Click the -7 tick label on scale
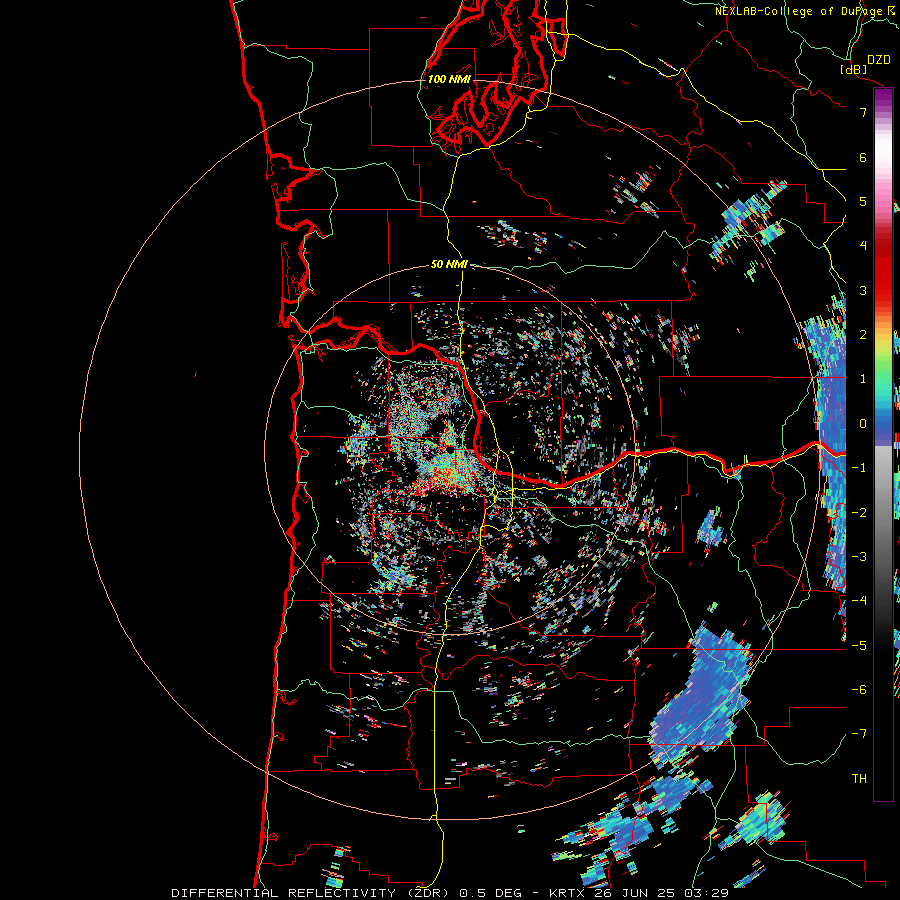The image size is (900, 900). click(859, 734)
